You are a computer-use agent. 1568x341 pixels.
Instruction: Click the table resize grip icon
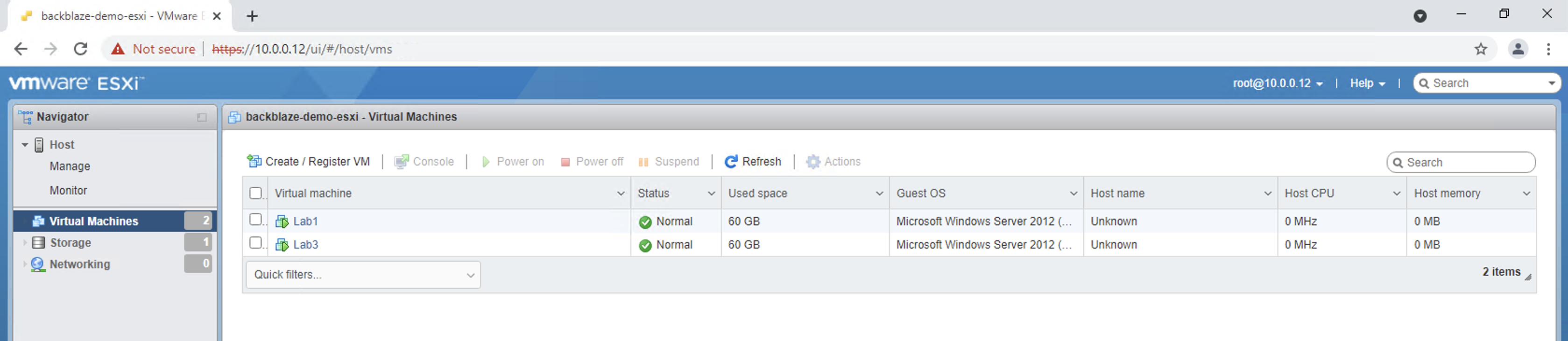tap(1528, 277)
